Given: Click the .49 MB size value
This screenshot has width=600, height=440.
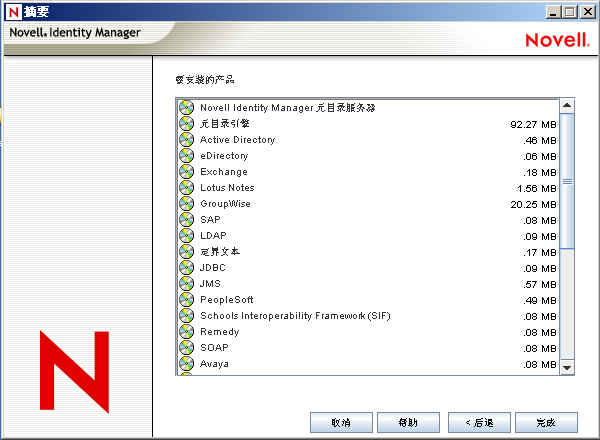Looking at the screenshot, I should point(540,301).
